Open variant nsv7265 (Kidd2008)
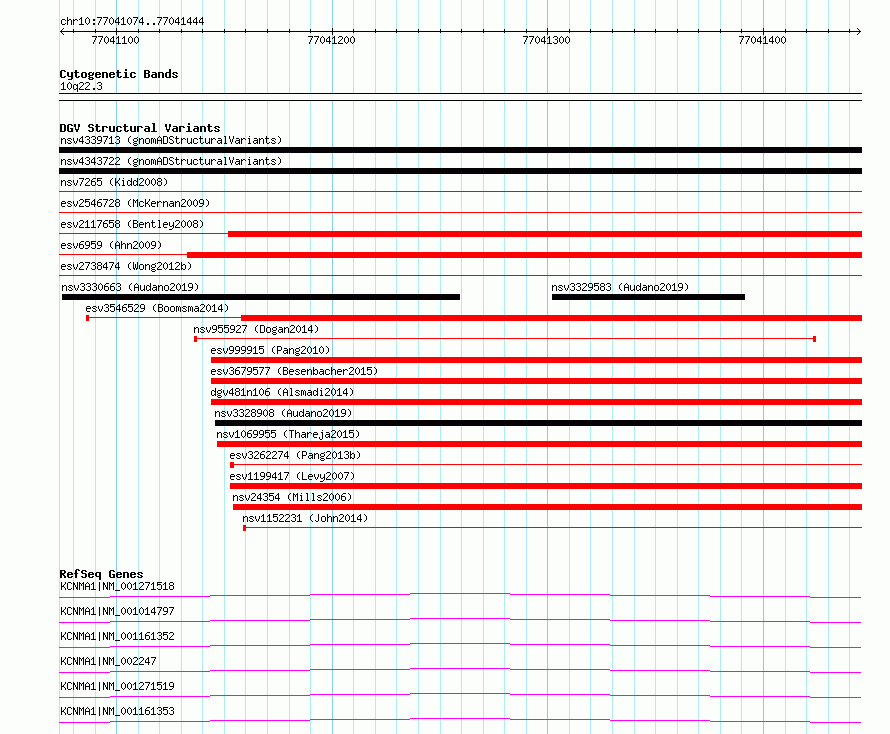The height and width of the screenshot is (734, 890). pos(114,182)
